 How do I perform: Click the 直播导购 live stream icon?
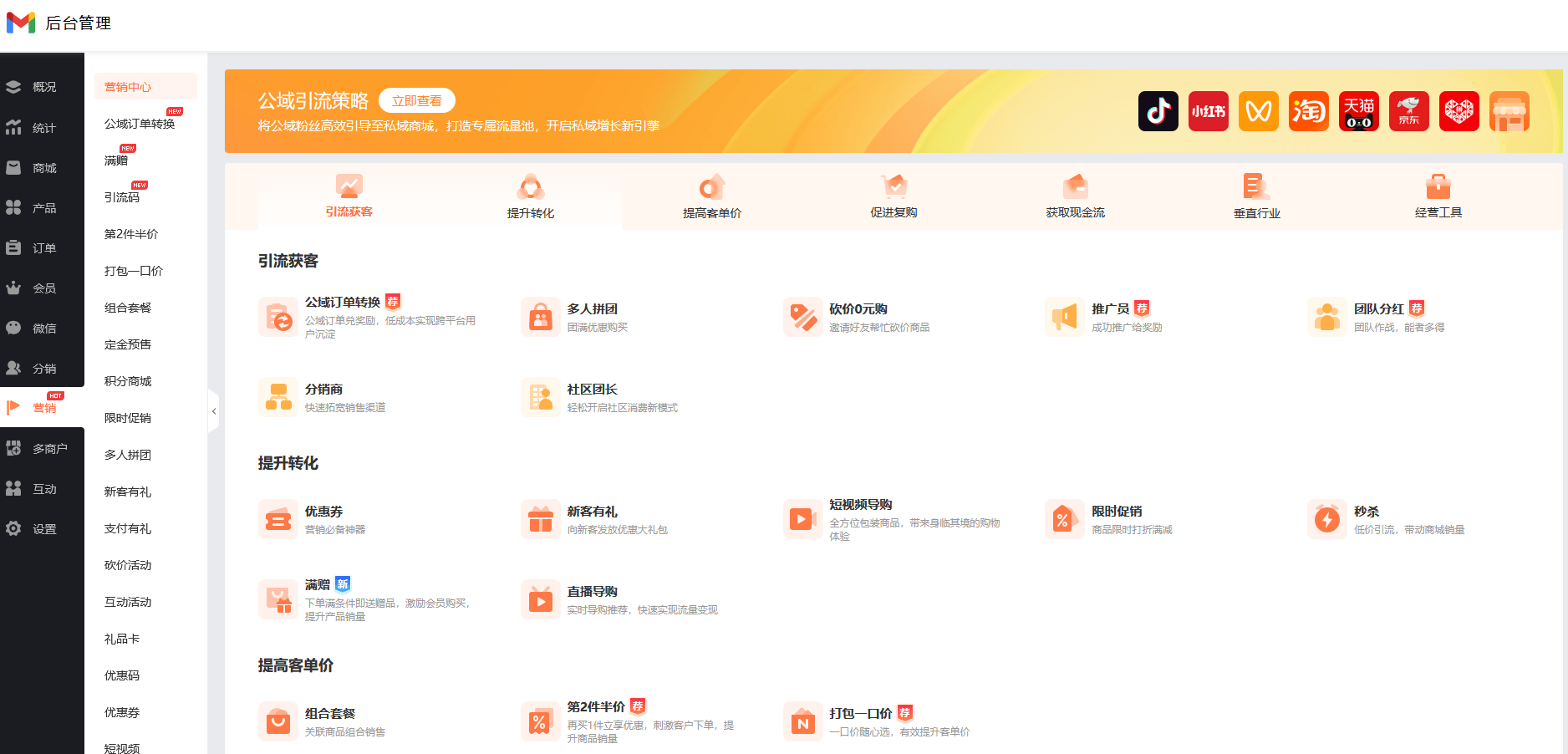[x=540, y=600]
